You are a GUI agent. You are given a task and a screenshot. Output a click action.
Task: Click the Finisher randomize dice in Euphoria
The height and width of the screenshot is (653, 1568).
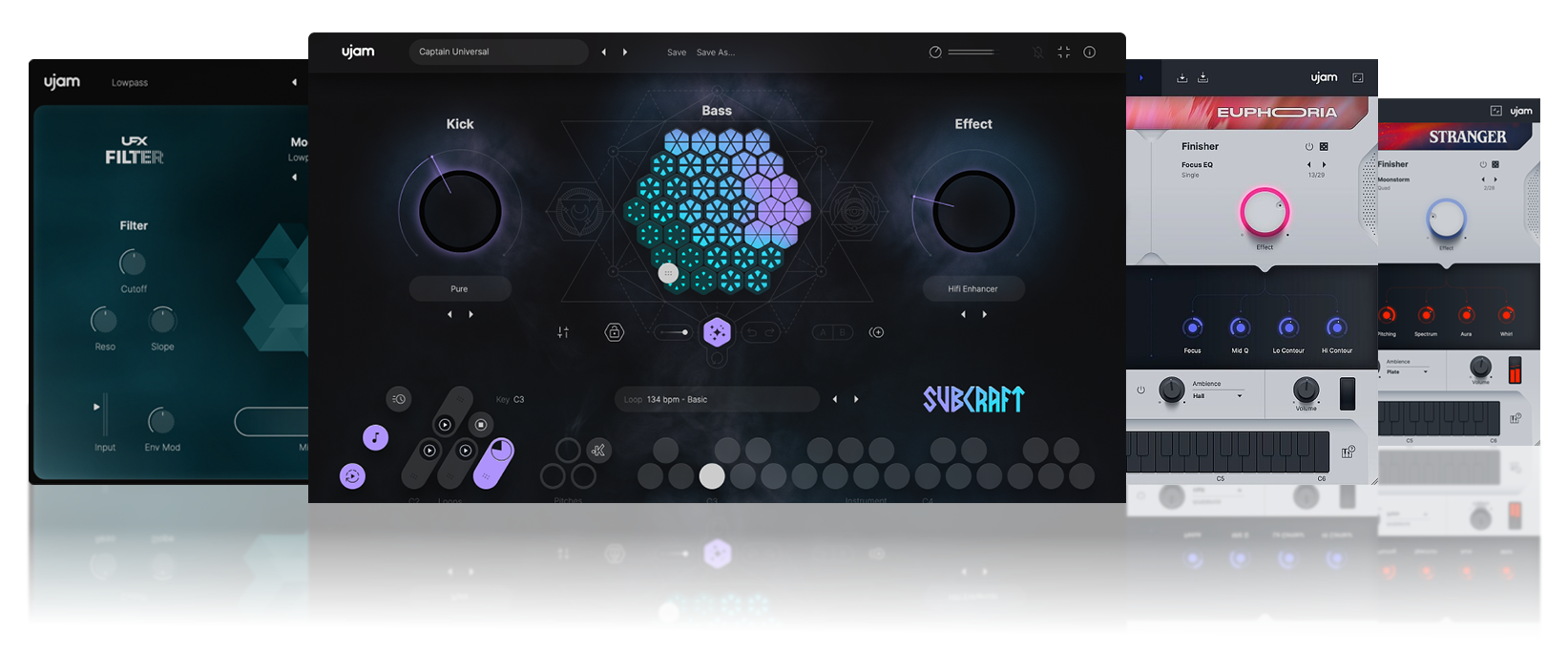point(1324,147)
